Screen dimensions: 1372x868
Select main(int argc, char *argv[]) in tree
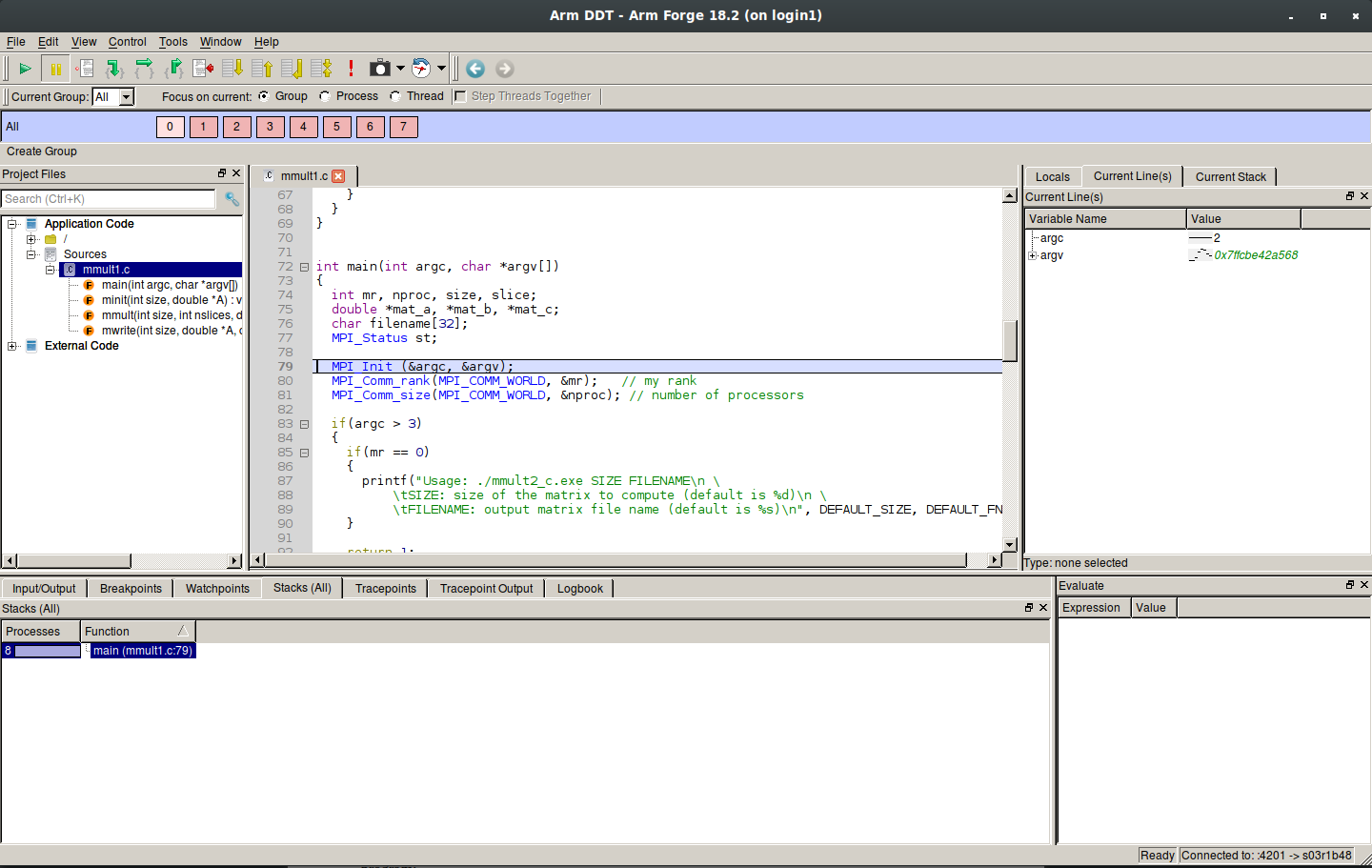[170, 285]
